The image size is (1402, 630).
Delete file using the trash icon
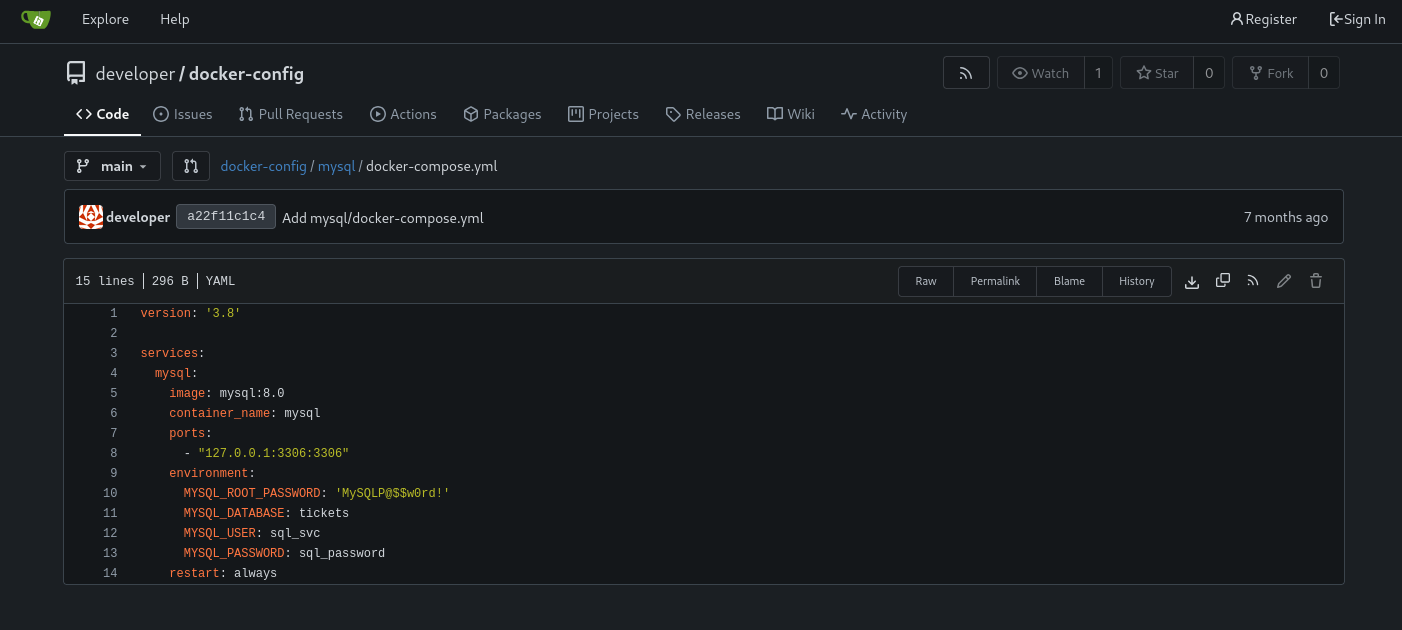tap(1316, 281)
